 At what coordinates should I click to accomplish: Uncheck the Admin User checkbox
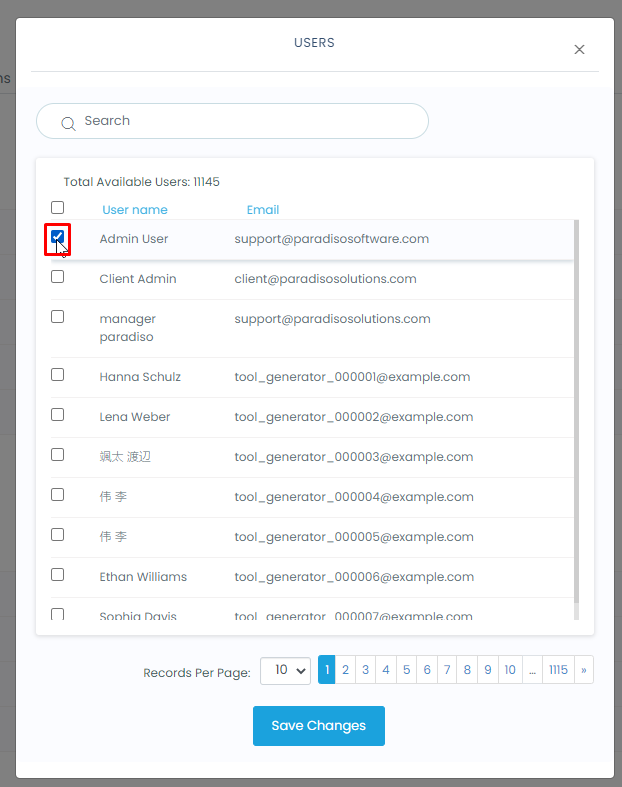tap(58, 237)
